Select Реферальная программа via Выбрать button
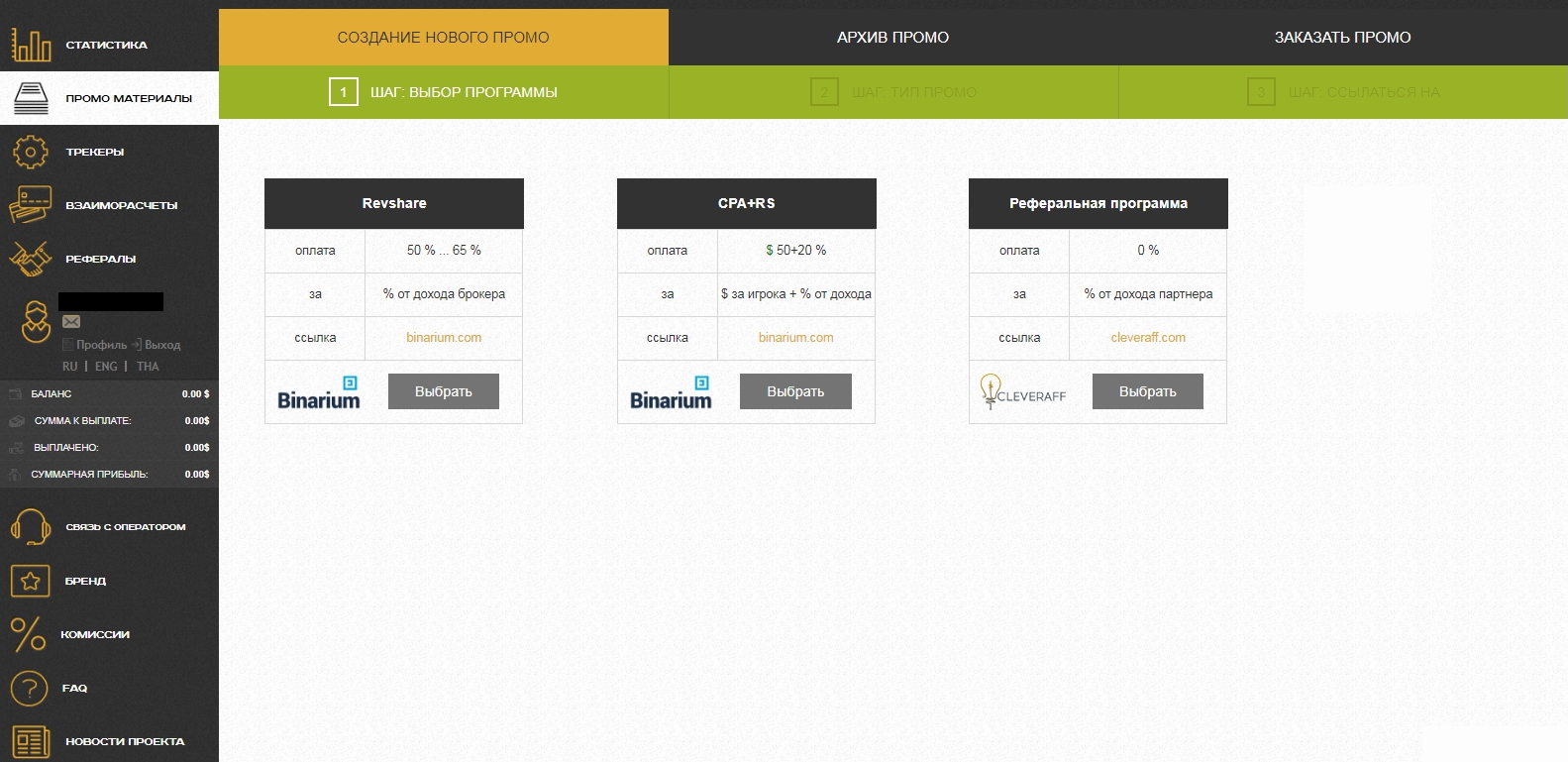 point(1147,391)
